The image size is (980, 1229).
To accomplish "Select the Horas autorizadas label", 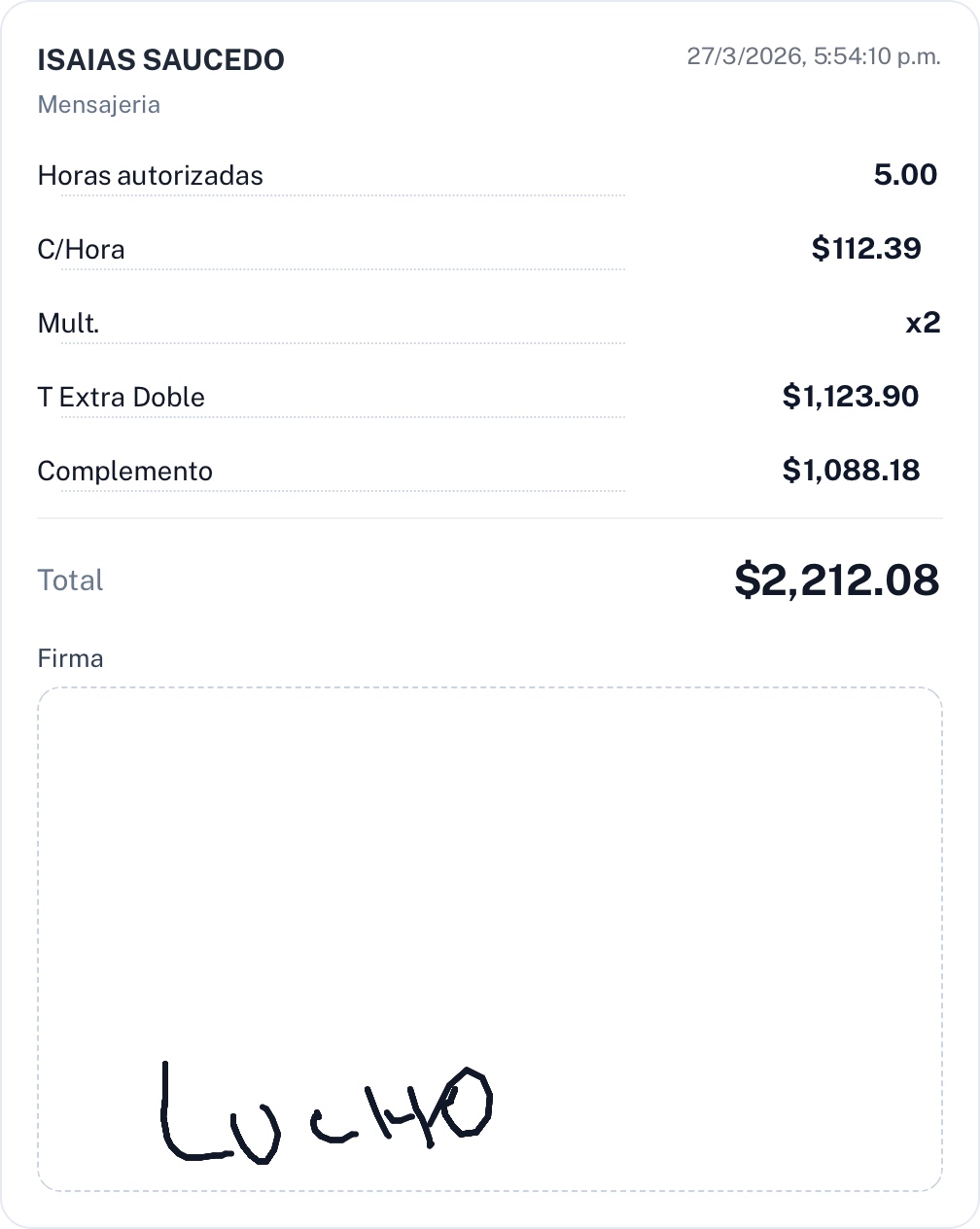I will tap(150, 176).
